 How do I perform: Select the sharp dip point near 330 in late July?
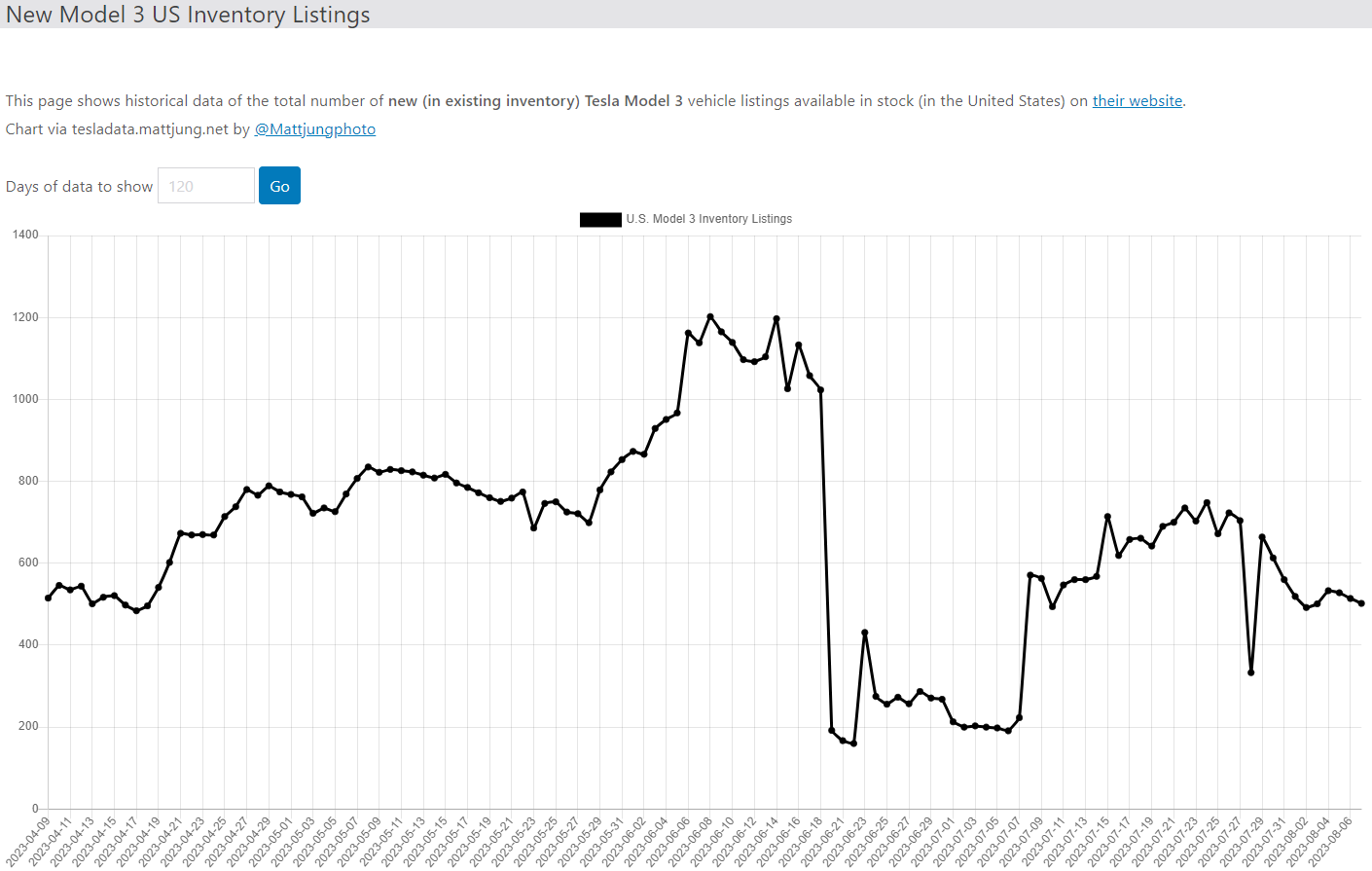tap(1251, 672)
